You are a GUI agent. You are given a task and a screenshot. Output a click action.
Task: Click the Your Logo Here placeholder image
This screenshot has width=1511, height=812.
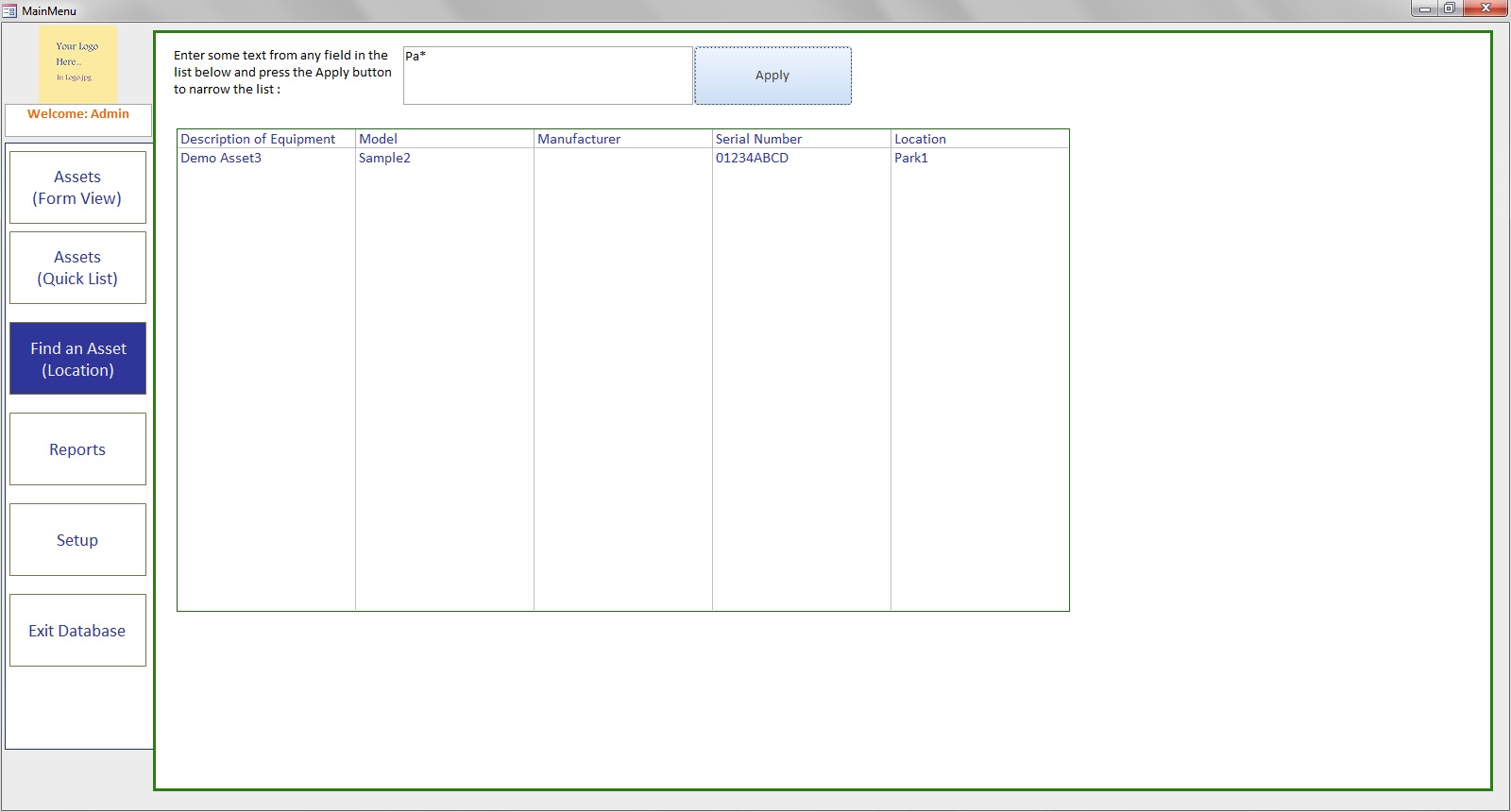click(x=77, y=63)
